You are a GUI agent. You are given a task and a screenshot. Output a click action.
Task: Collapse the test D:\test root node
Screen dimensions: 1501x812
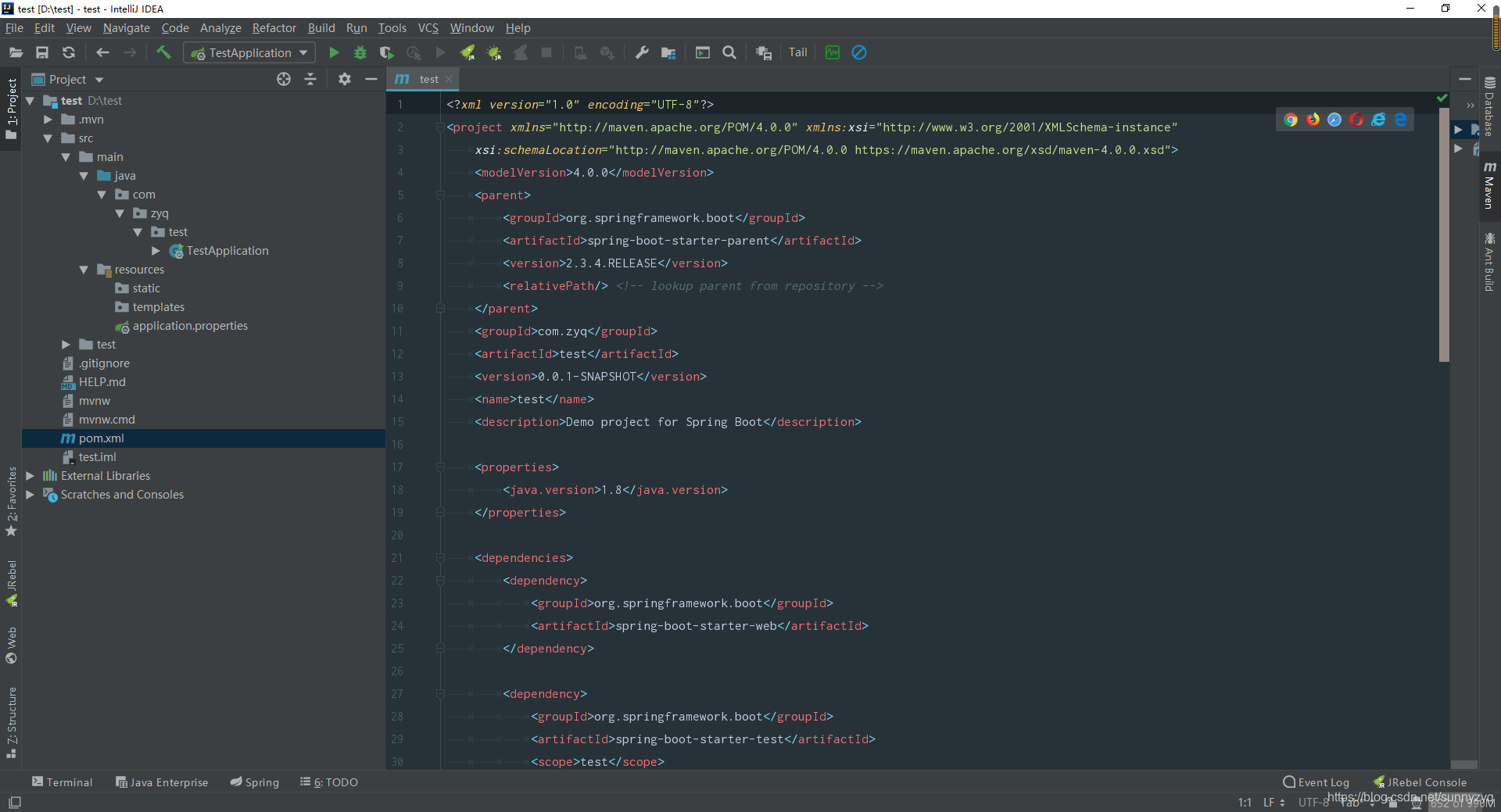[x=30, y=101]
